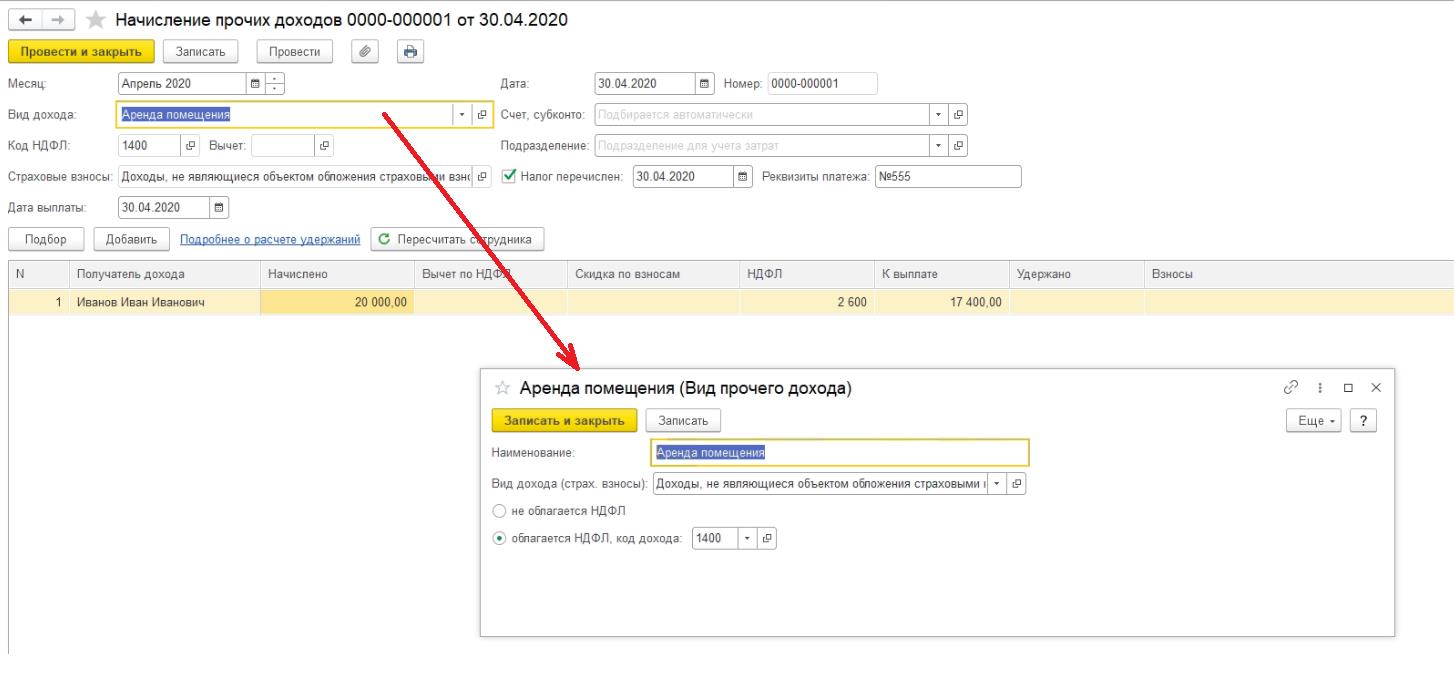1454x691 pixels.
Task: Open the three-dot menu in dialog title bar
Action: pyautogui.click(x=1320, y=388)
